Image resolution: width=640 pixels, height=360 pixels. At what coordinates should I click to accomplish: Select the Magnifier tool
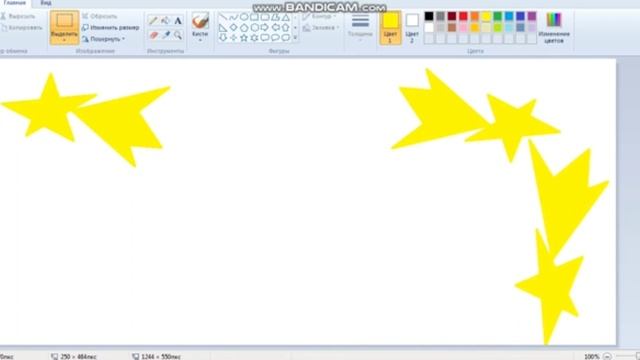point(178,36)
